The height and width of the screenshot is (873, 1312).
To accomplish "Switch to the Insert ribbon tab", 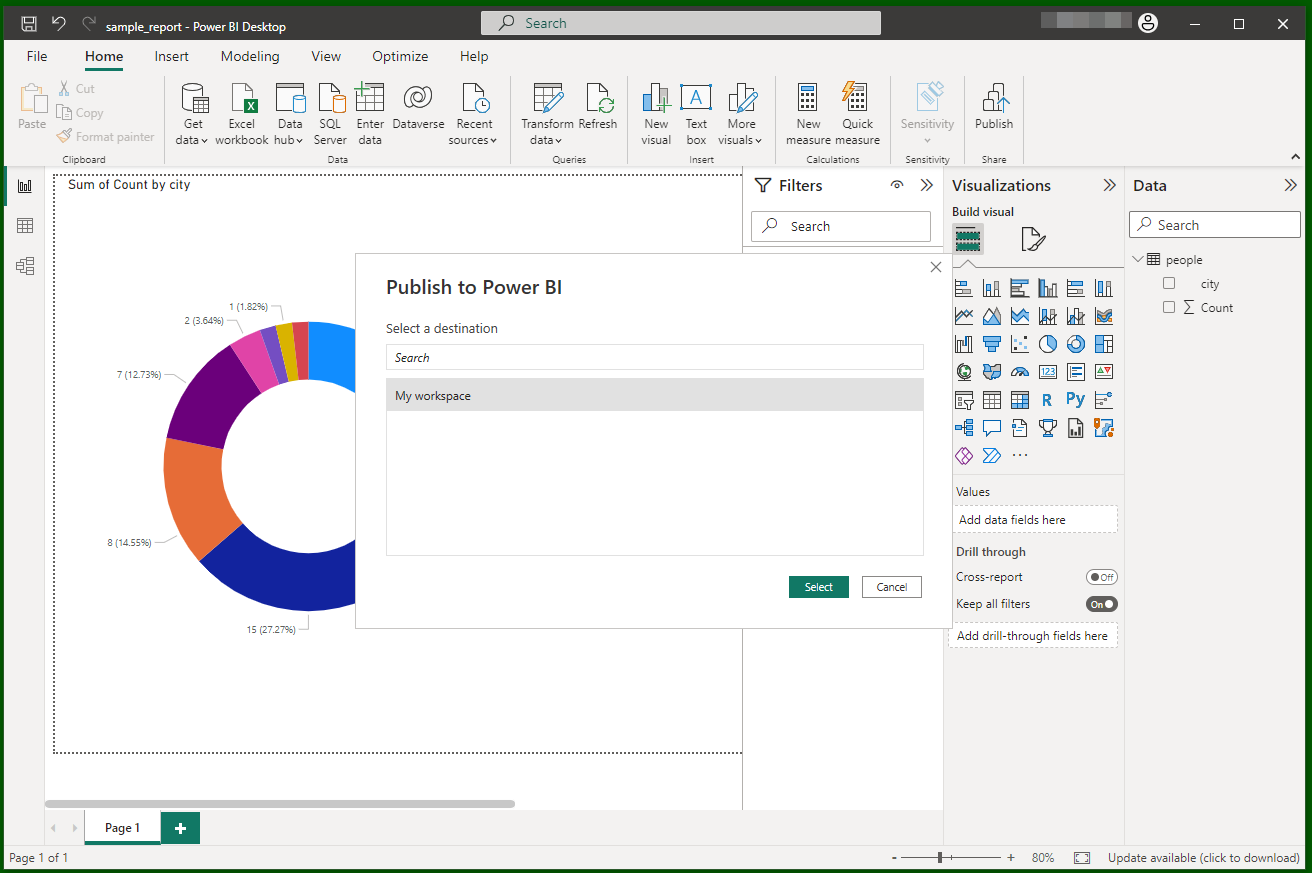I will [172, 56].
